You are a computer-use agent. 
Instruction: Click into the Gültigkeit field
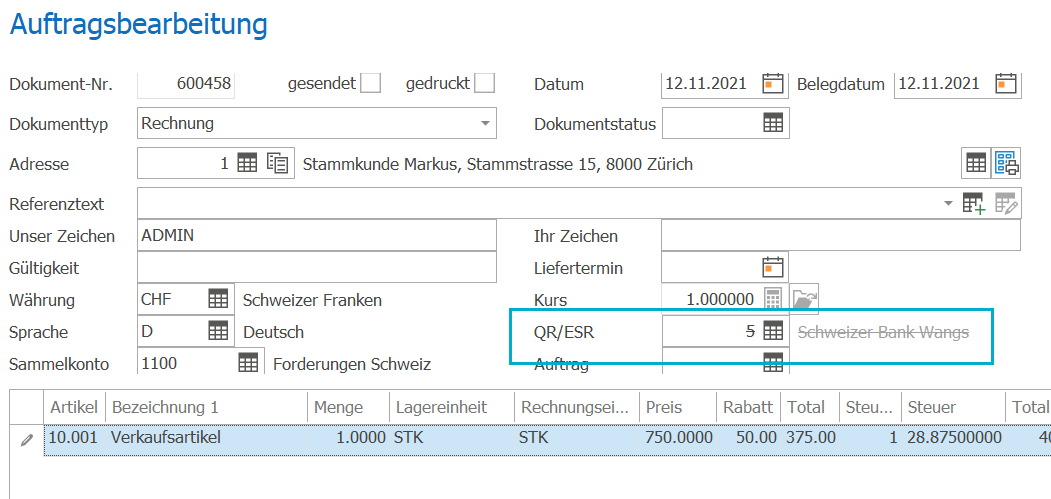coord(316,267)
